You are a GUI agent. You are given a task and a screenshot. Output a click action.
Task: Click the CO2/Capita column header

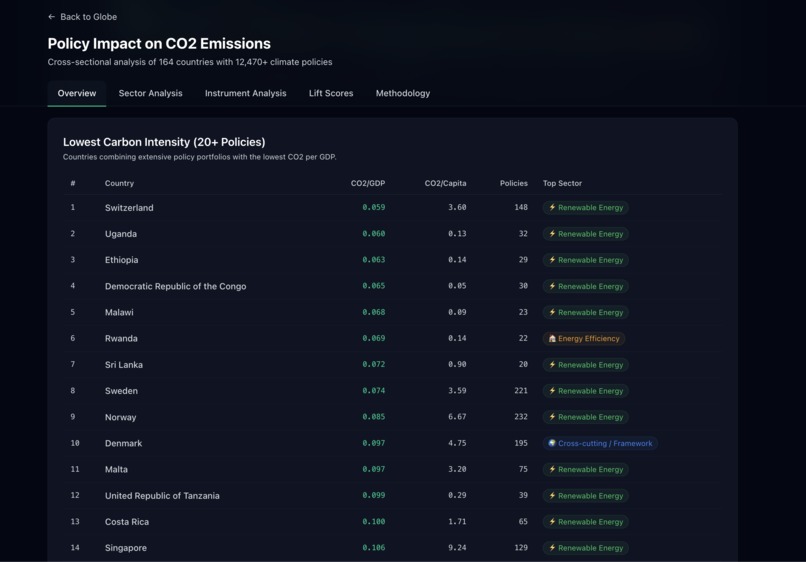(445, 183)
